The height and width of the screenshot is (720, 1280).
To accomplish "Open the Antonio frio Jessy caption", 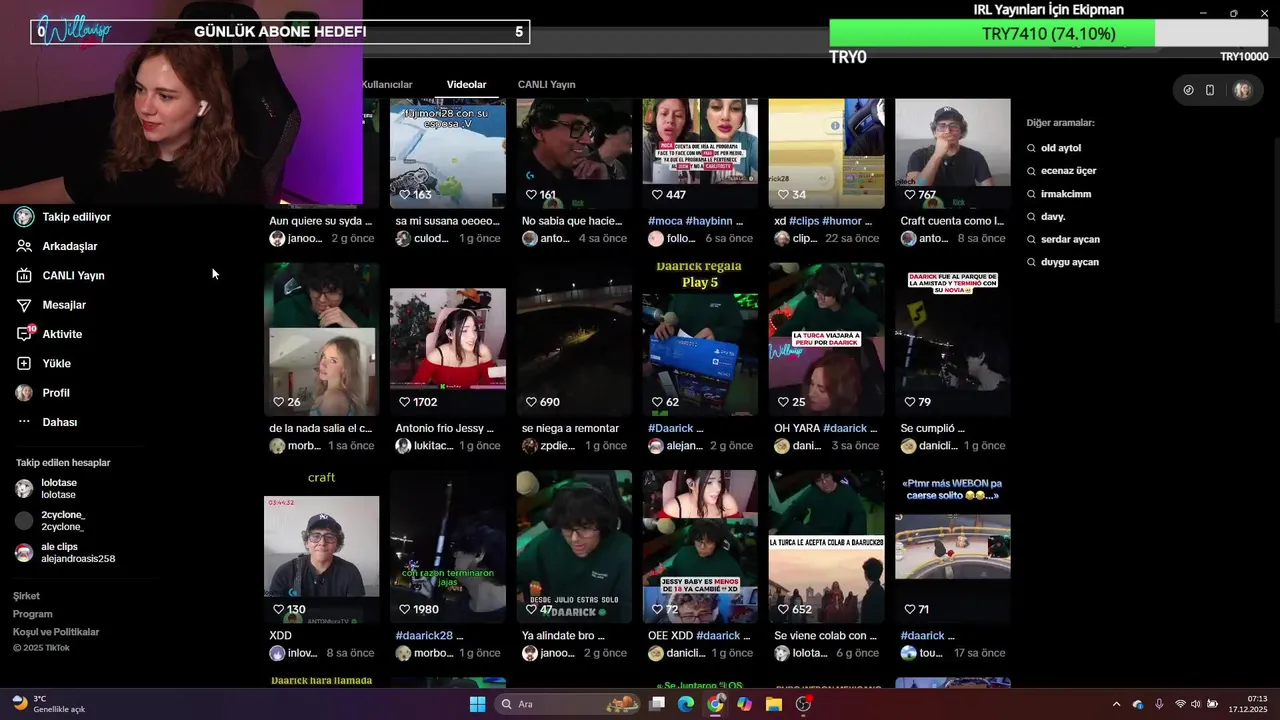I will (445, 428).
